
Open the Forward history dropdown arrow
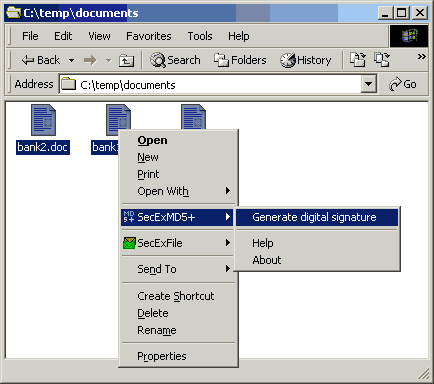click(108, 61)
